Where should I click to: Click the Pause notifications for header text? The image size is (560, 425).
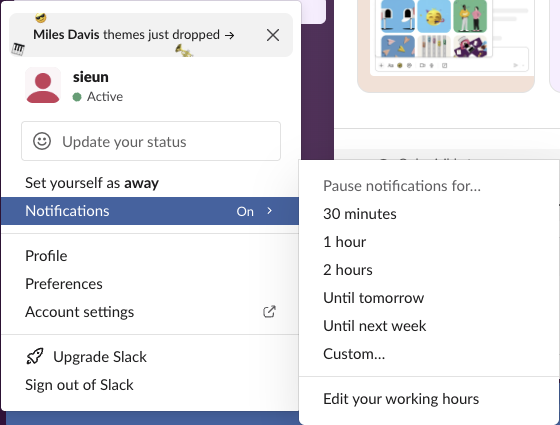coord(402,186)
